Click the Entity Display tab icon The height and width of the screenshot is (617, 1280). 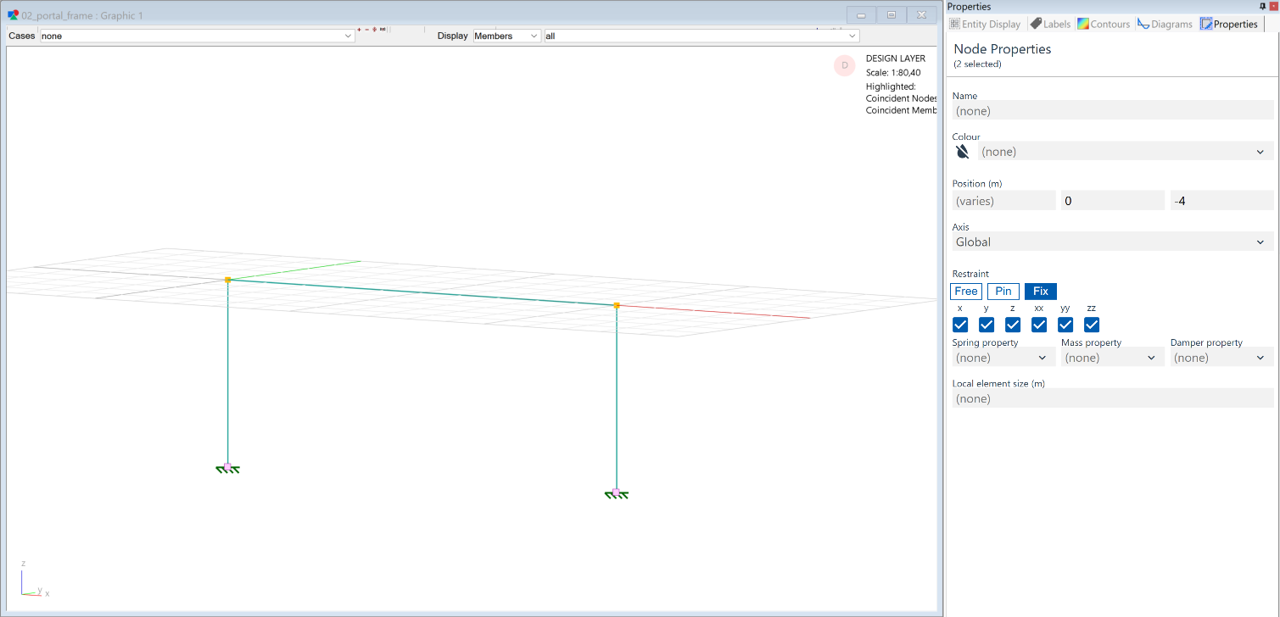(x=954, y=24)
